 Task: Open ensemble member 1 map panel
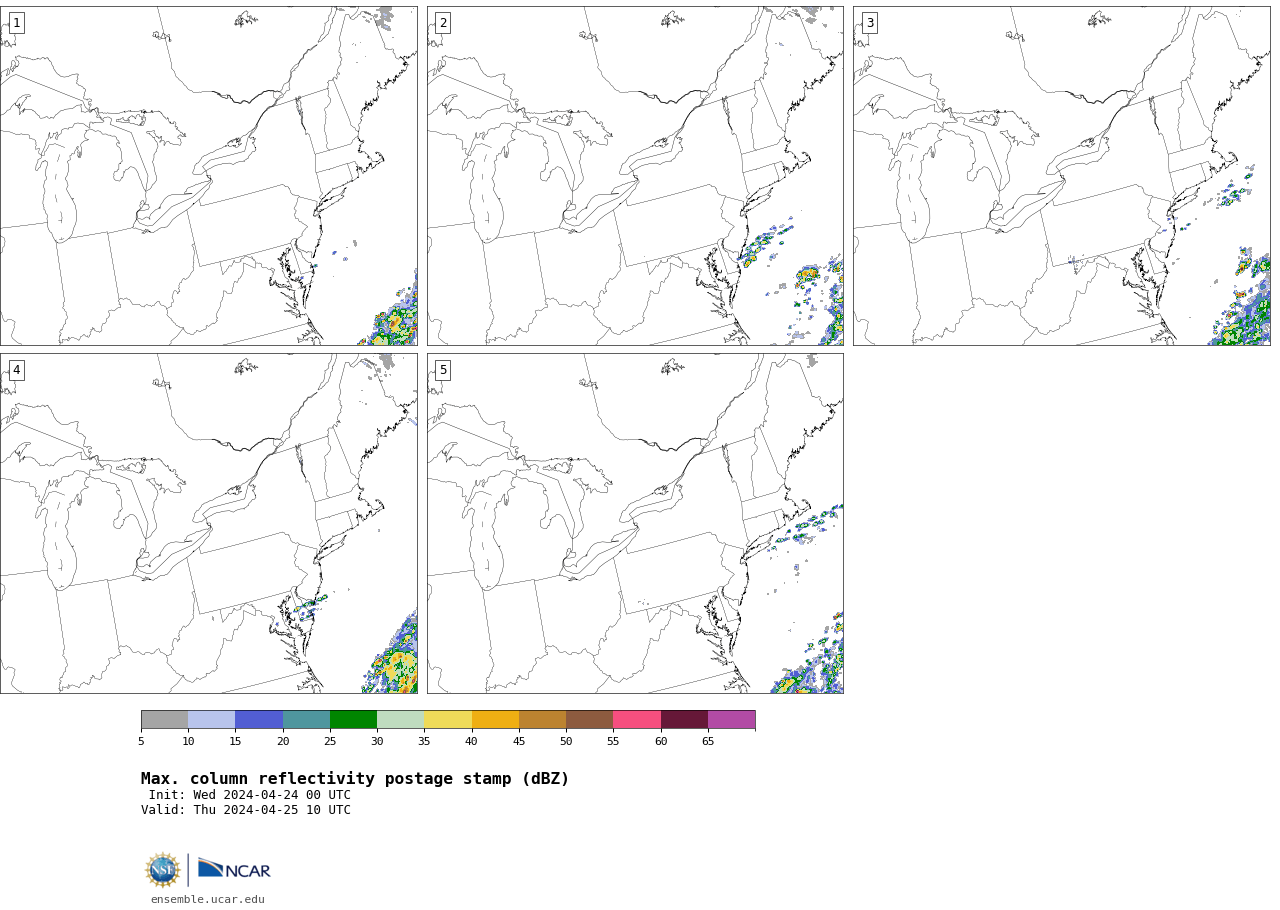(x=209, y=176)
